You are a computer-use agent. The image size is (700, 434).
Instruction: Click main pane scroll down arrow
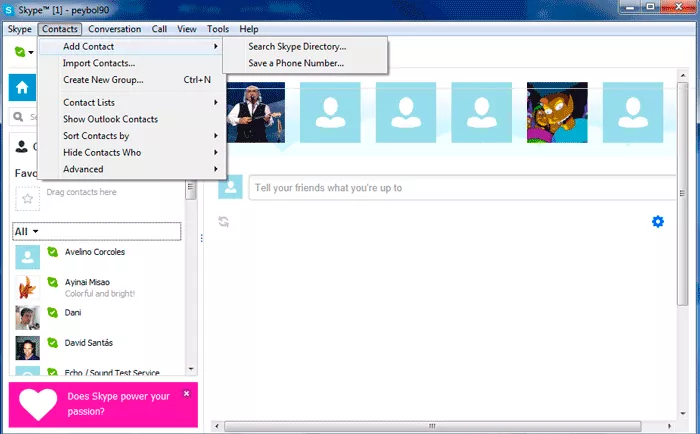tap(683, 413)
